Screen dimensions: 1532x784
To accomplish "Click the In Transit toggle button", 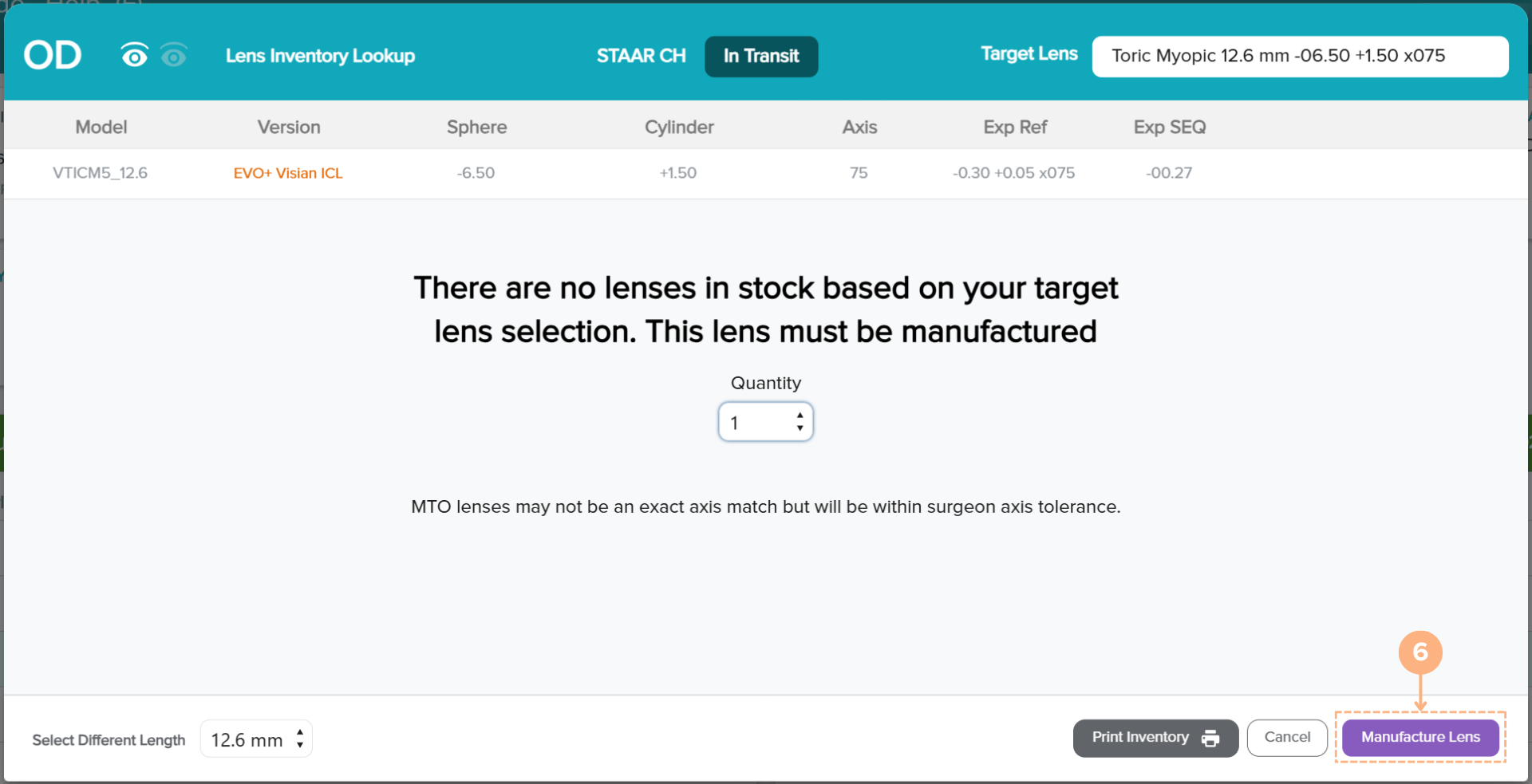I will 760,56.
